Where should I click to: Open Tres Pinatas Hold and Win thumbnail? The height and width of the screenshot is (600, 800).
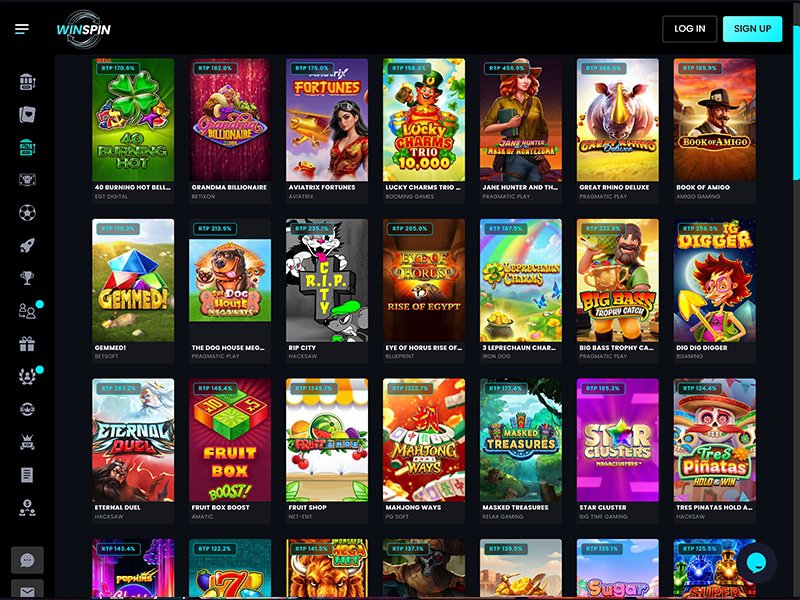point(715,440)
